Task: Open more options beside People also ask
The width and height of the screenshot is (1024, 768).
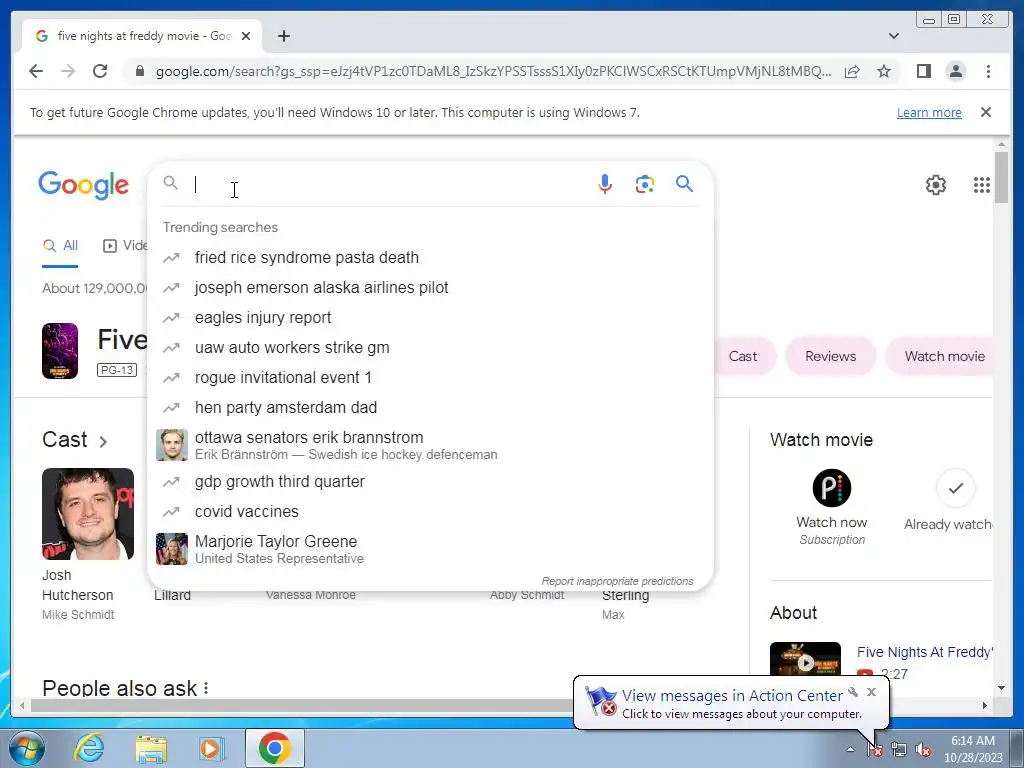Action: [206, 688]
